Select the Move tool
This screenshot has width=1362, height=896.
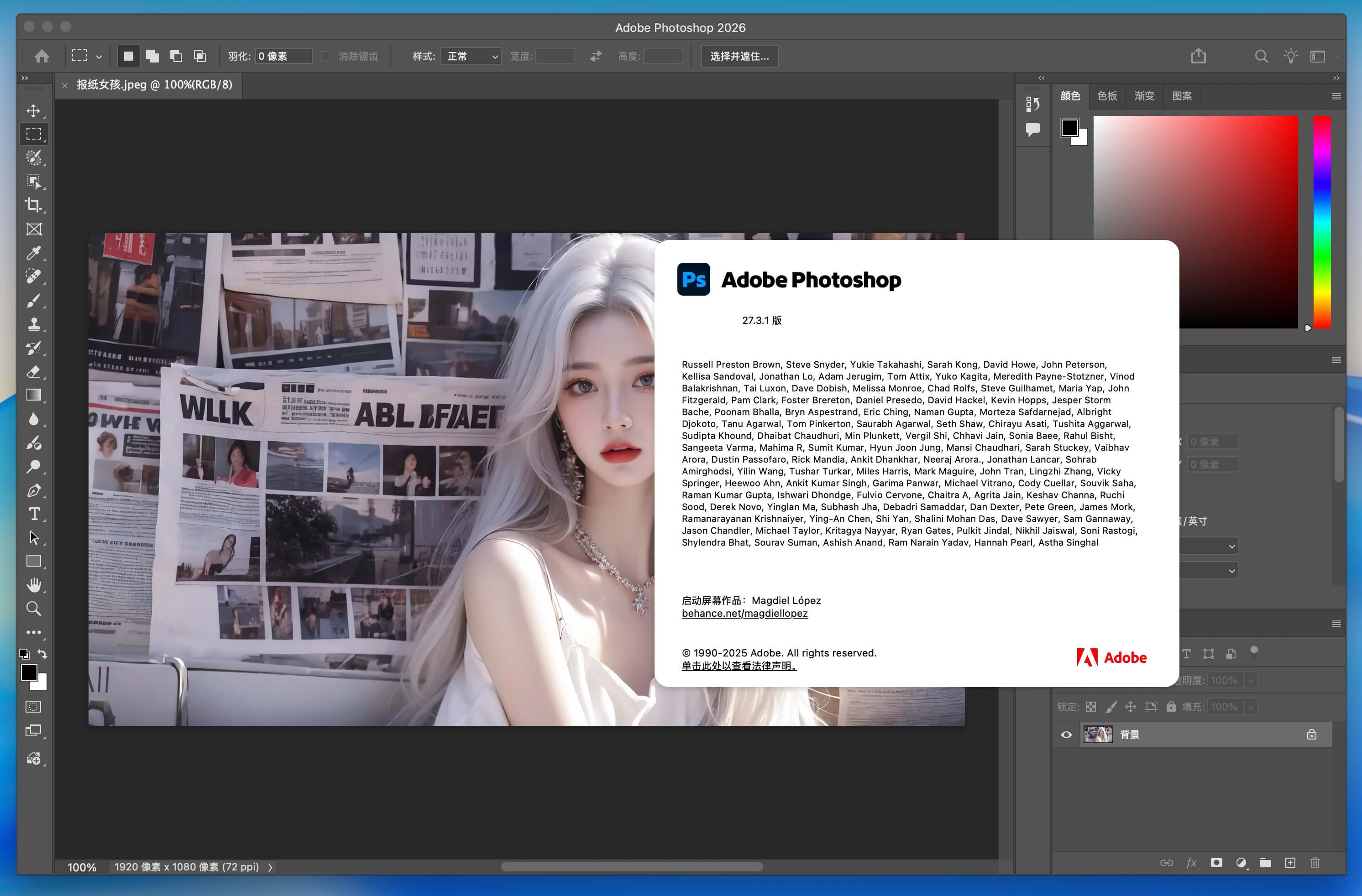click(x=34, y=110)
